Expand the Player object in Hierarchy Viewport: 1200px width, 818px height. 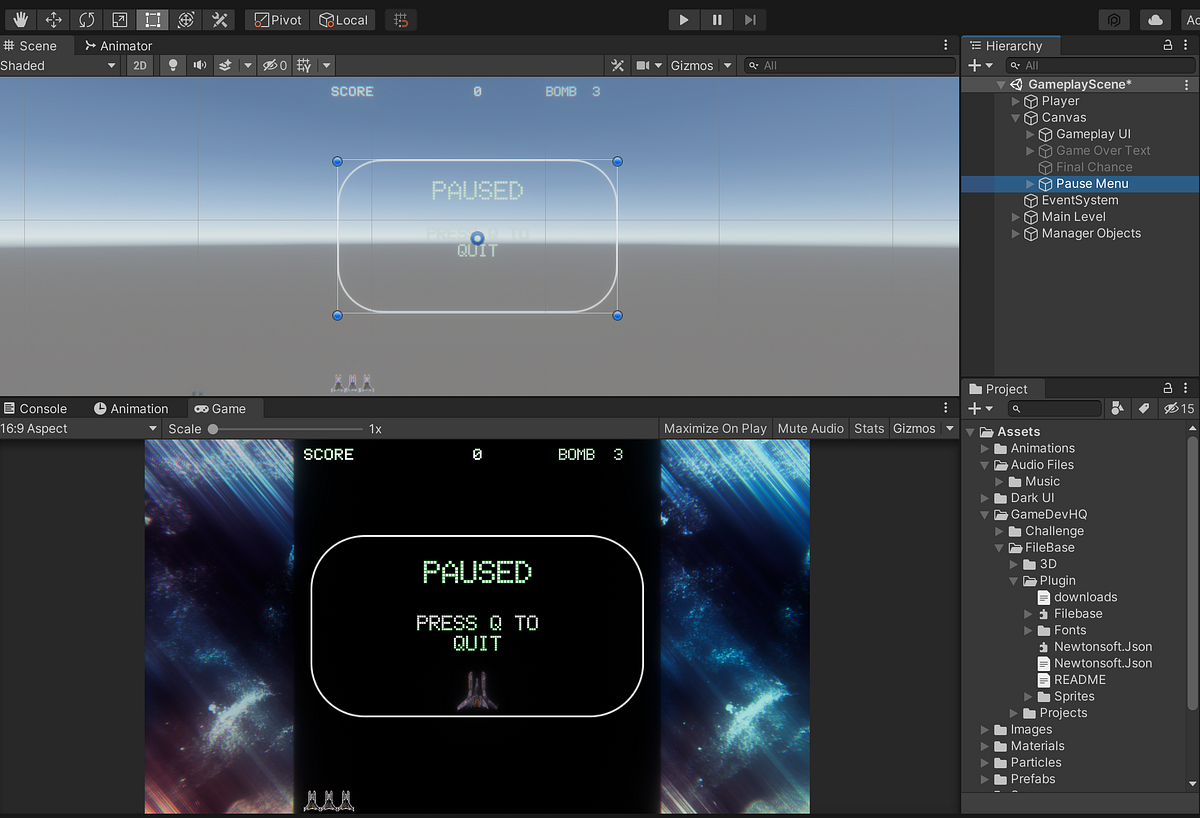(1016, 100)
